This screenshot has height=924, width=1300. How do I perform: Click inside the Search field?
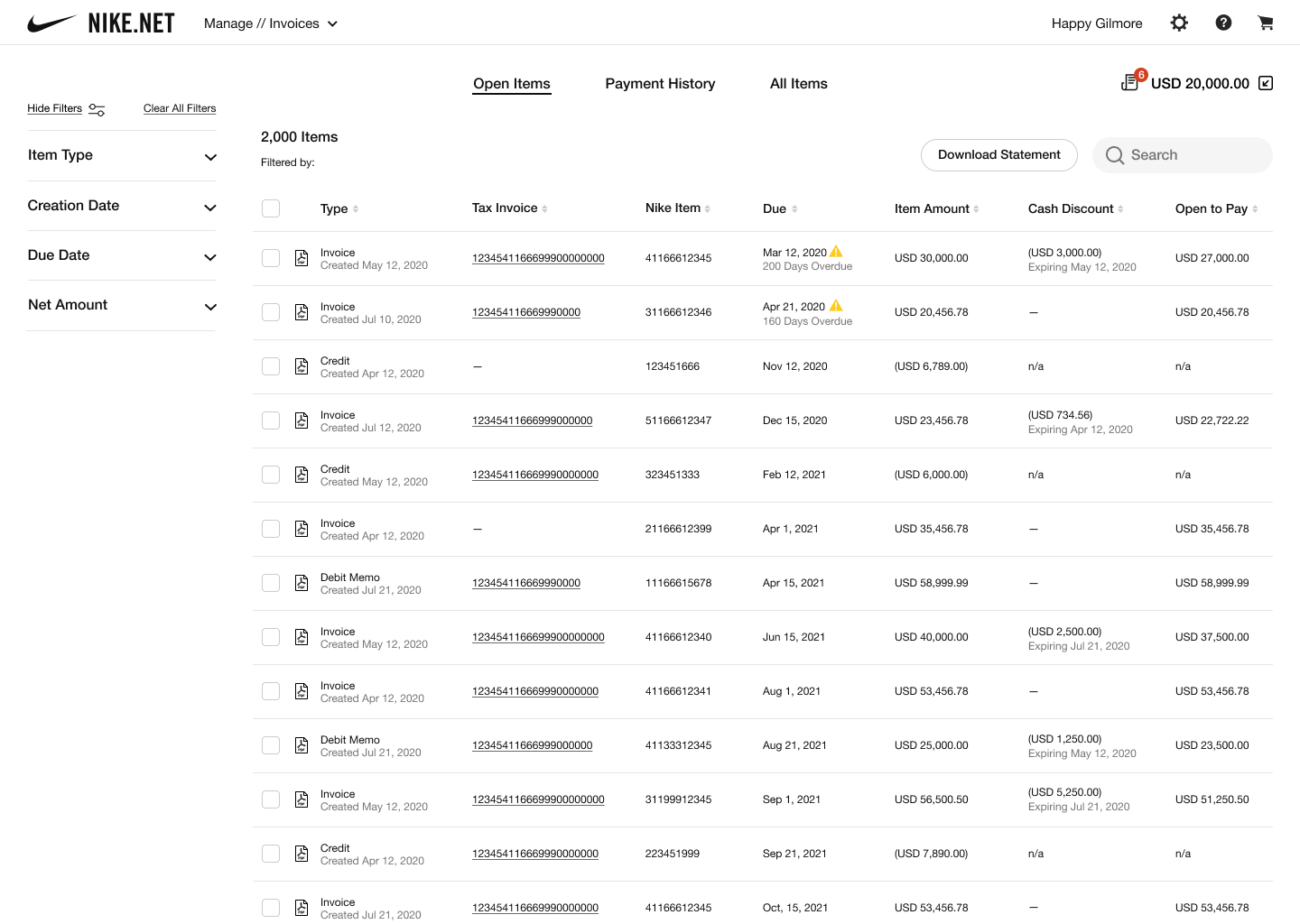pyautogui.click(x=1183, y=155)
